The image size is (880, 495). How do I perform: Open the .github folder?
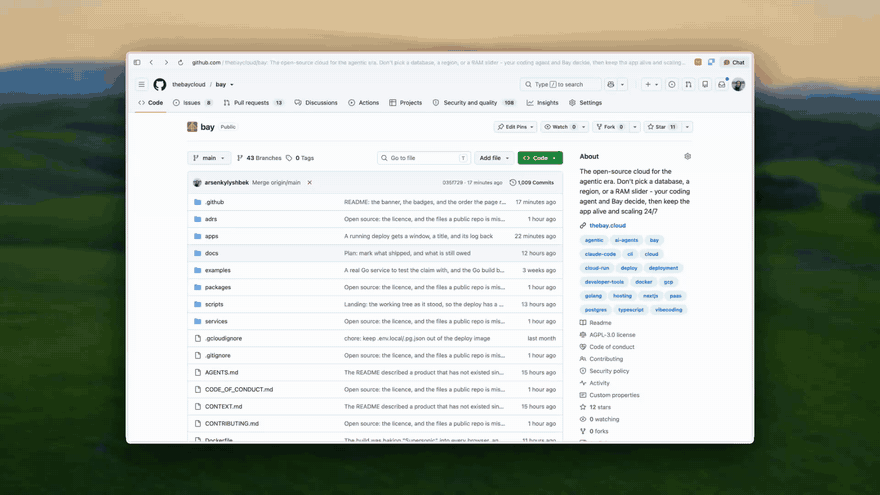point(214,202)
